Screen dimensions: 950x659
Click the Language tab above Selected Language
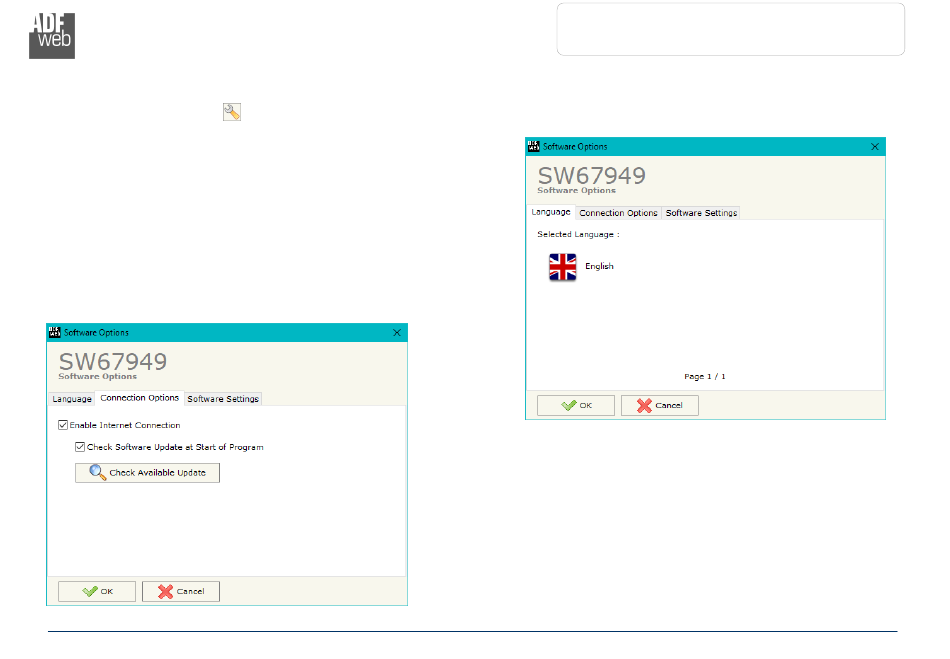(x=551, y=212)
